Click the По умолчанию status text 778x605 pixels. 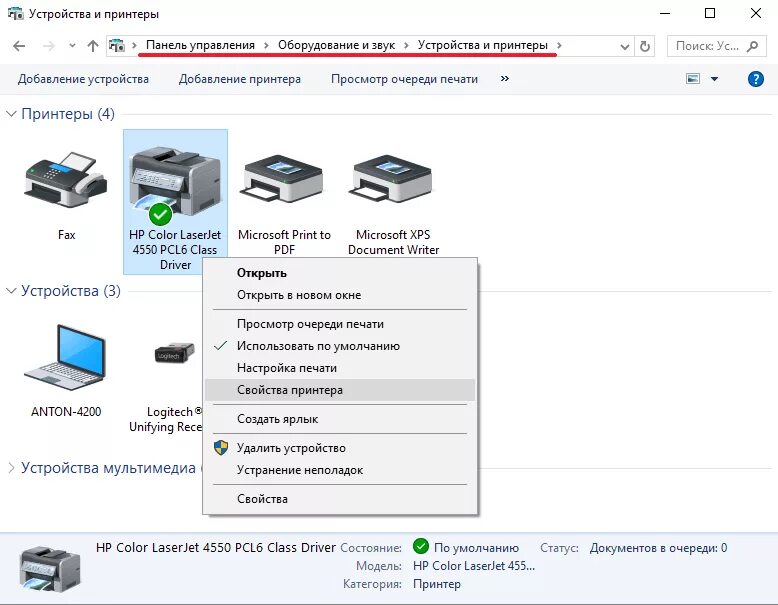click(476, 548)
